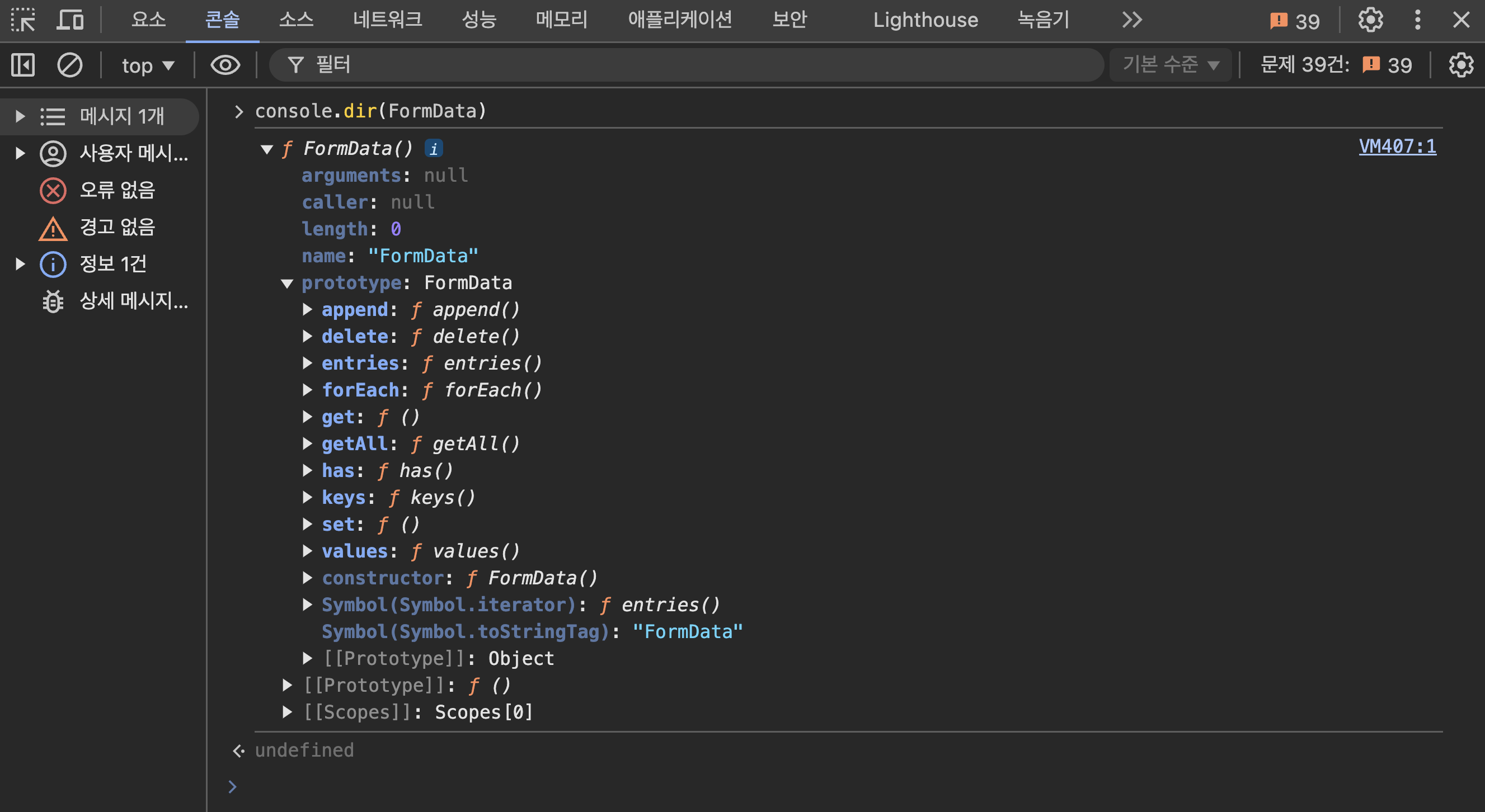Open the VM407:1 source link
The height and width of the screenshot is (812, 1485).
click(x=1397, y=147)
